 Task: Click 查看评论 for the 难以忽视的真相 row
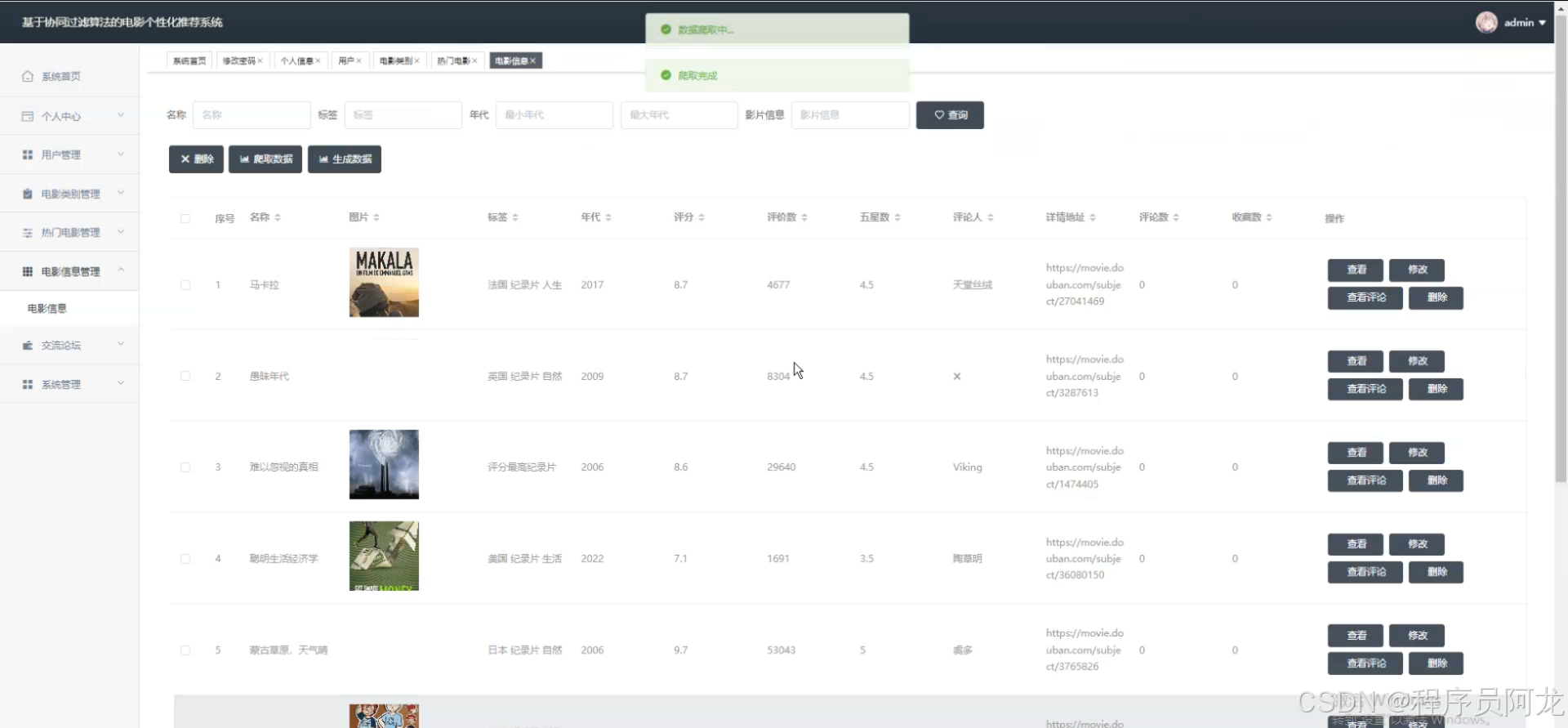(x=1366, y=480)
